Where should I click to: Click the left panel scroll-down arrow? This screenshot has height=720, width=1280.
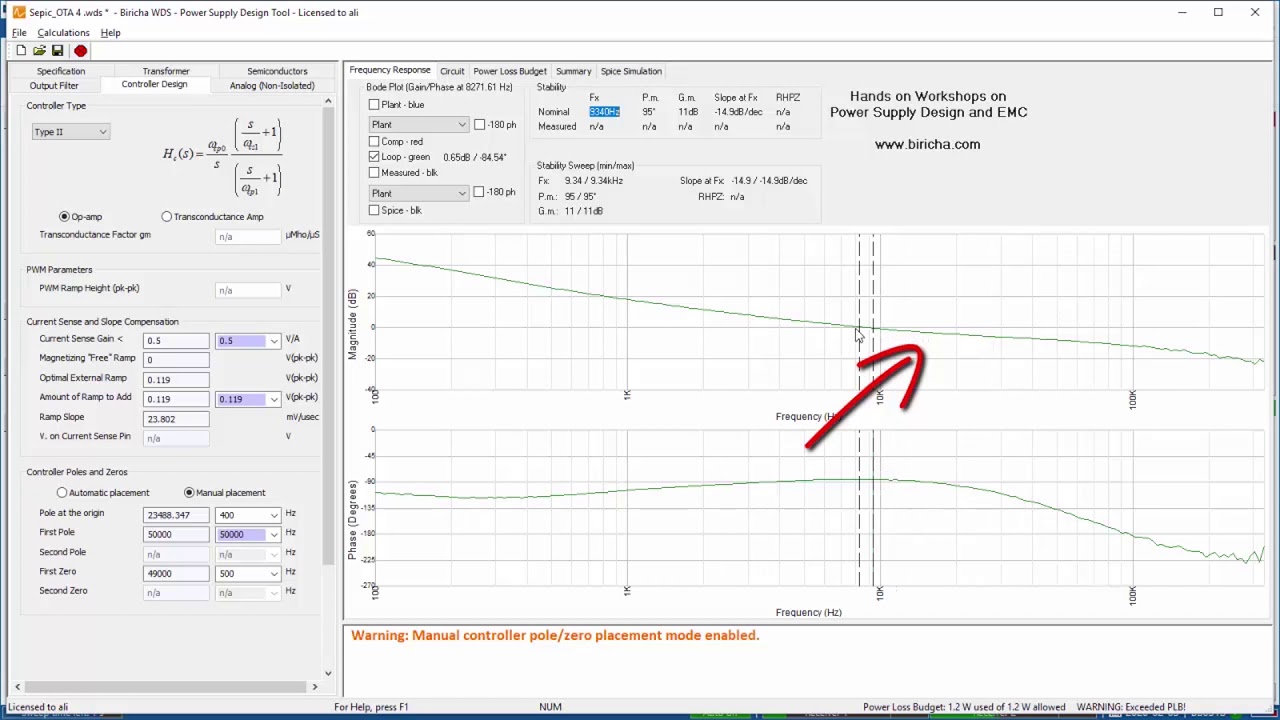coord(328,673)
